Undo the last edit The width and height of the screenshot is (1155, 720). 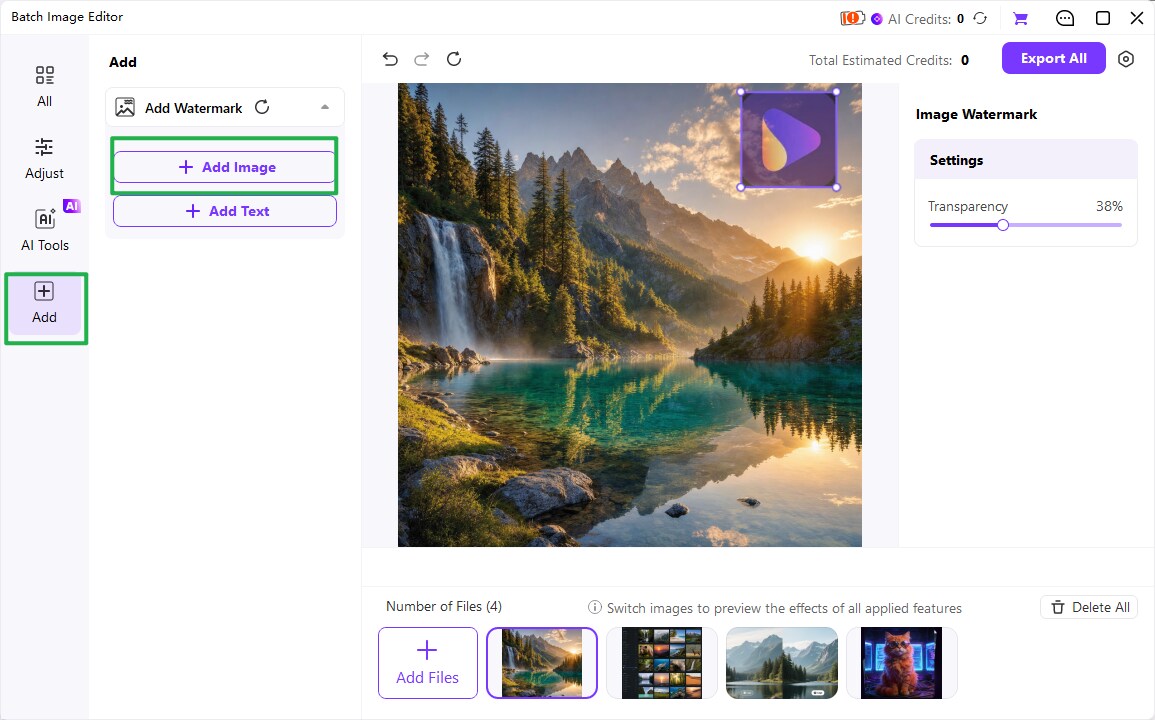click(390, 60)
